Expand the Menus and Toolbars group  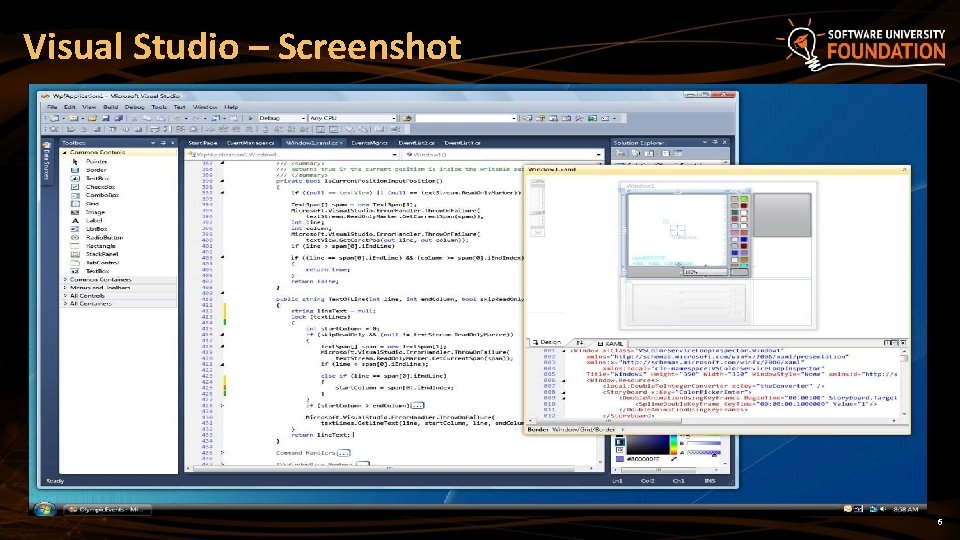[66, 287]
